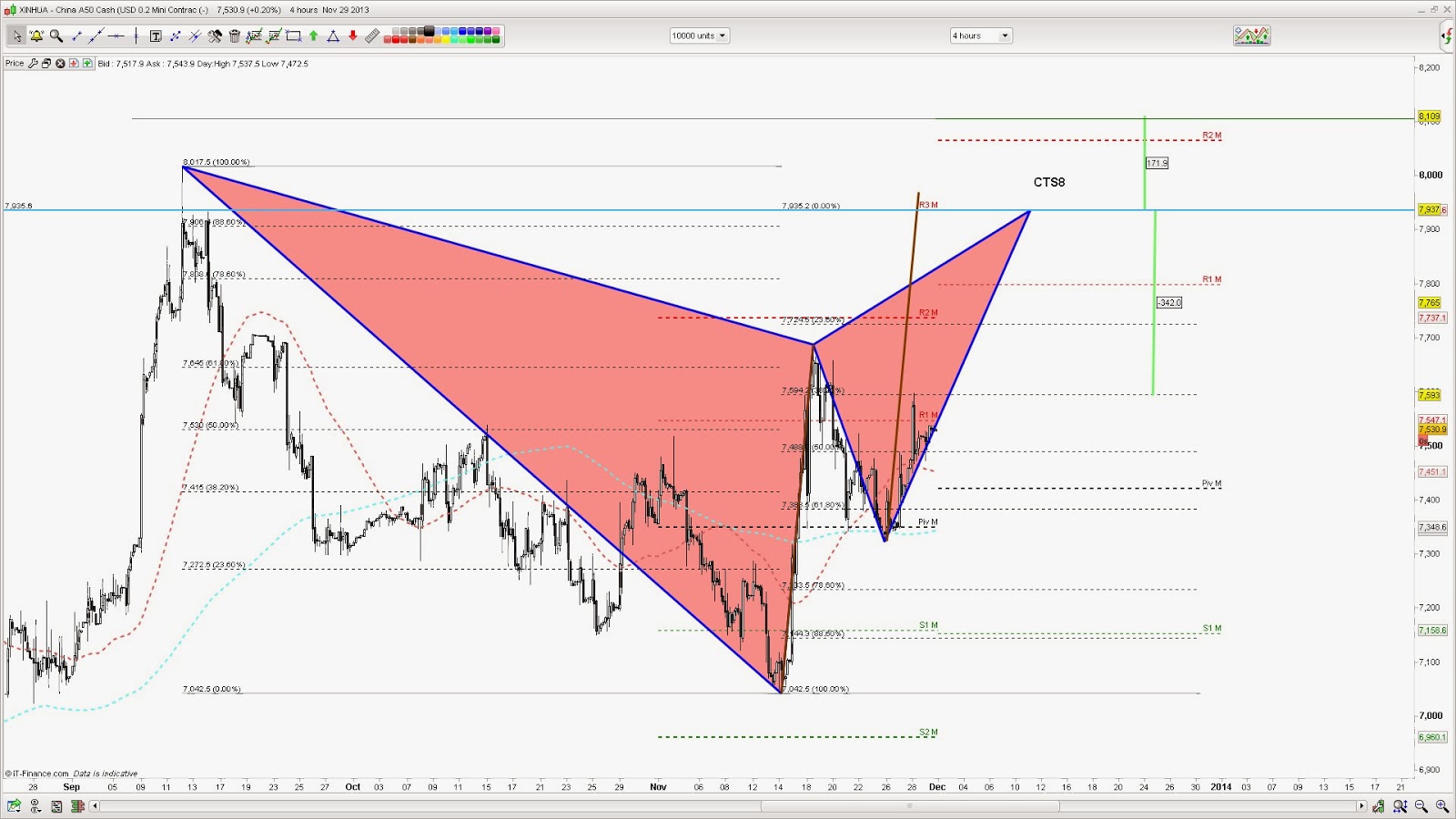Grab the horizontal time scrollbar thumb

[x=910, y=806]
